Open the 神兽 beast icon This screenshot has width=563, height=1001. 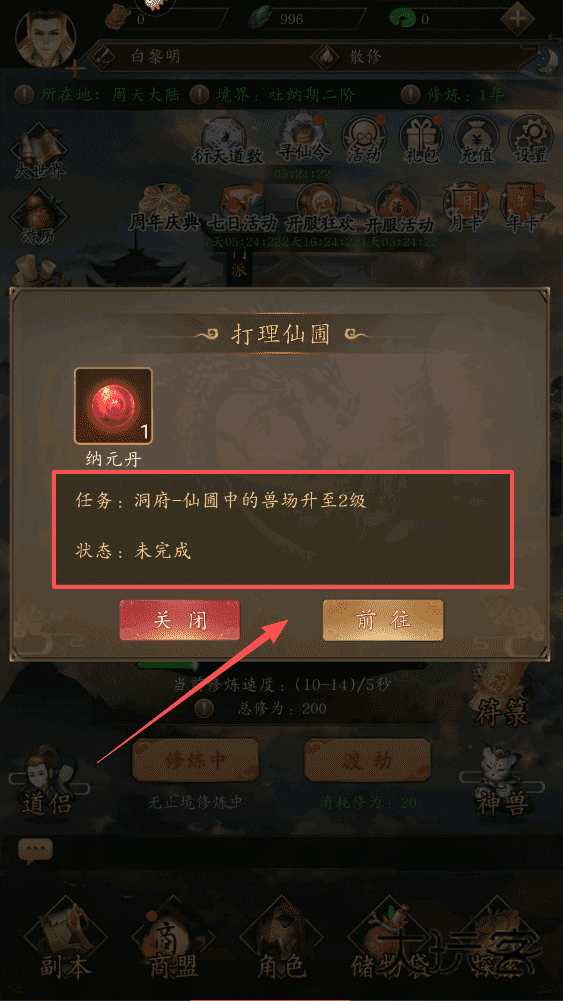coord(503,780)
